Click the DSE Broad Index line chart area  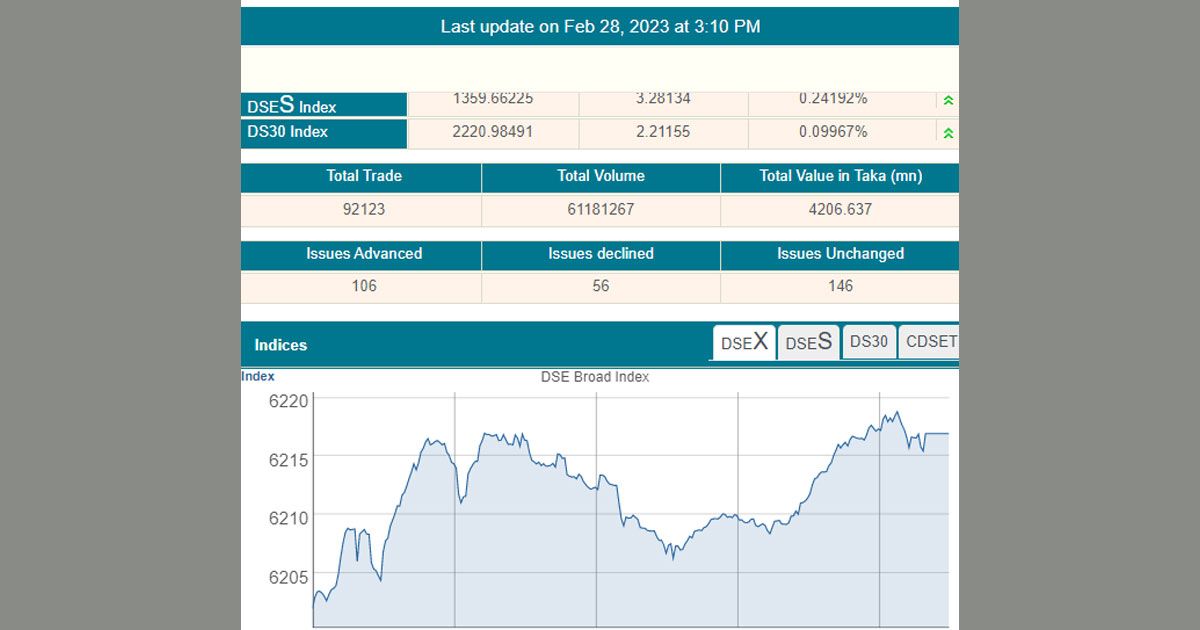(x=631, y=510)
